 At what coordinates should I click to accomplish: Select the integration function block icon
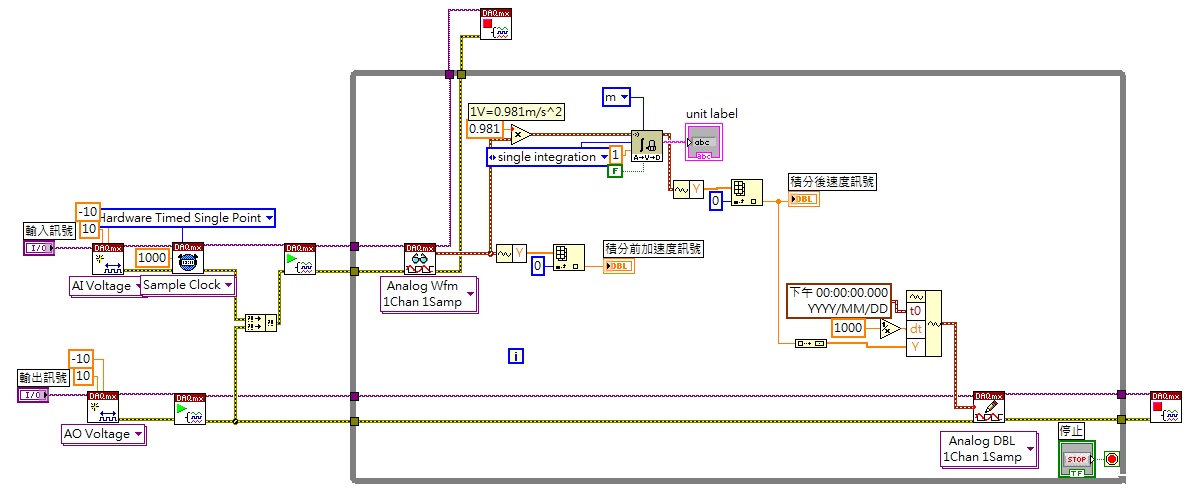(x=647, y=145)
